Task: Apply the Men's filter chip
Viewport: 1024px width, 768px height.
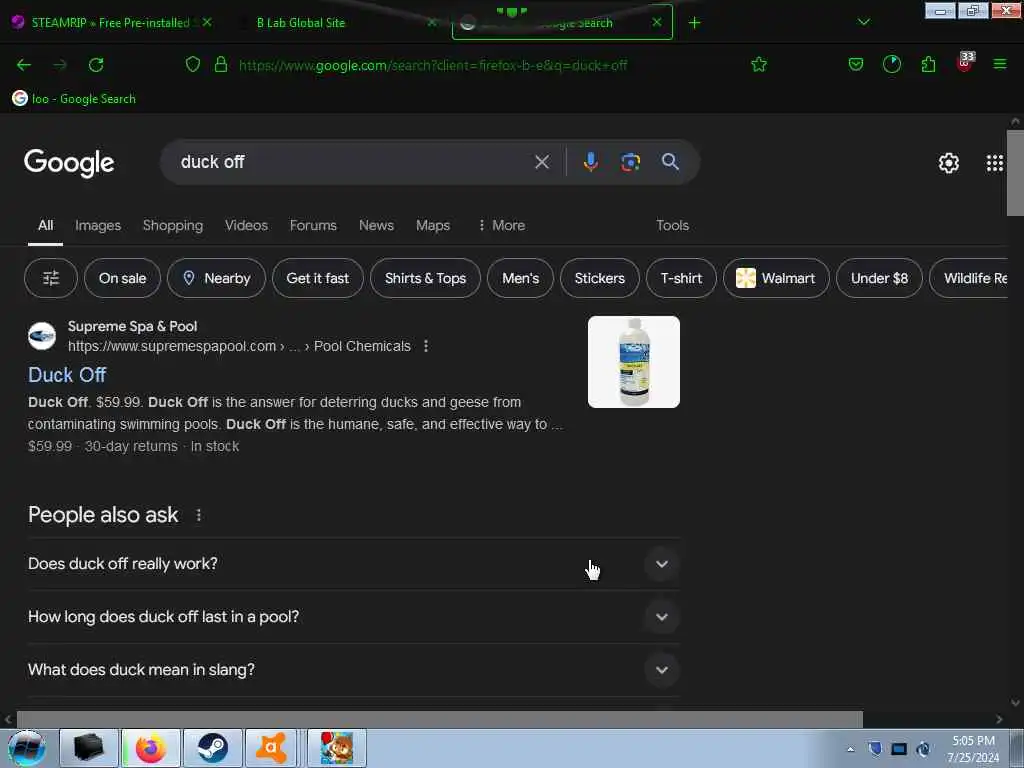Action: click(x=520, y=278)
